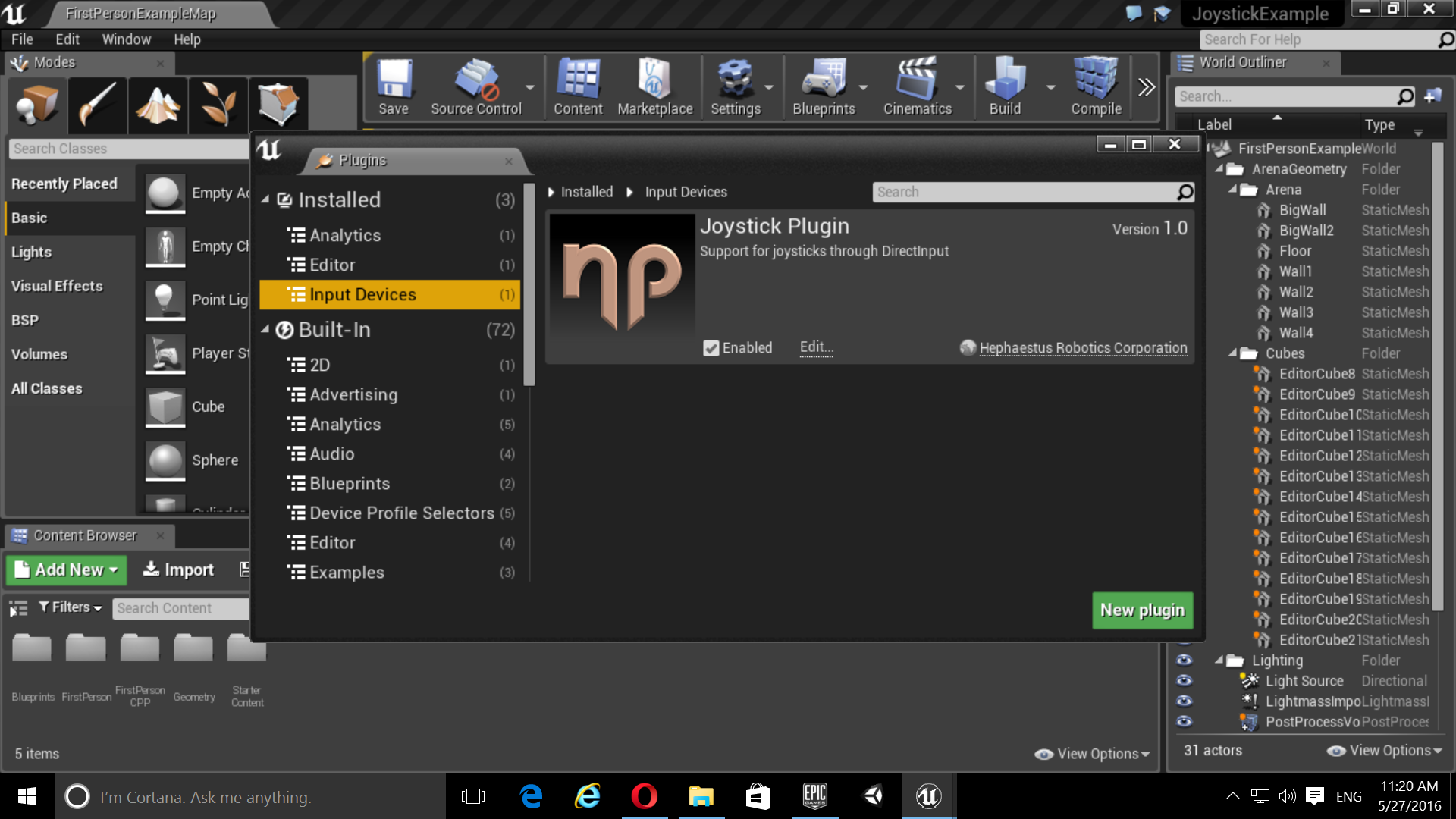The height and width of the screenshot is (819, 1456).
Task: Click the Windows Start button
Action: pyautogui.click(x=27, y=796)
